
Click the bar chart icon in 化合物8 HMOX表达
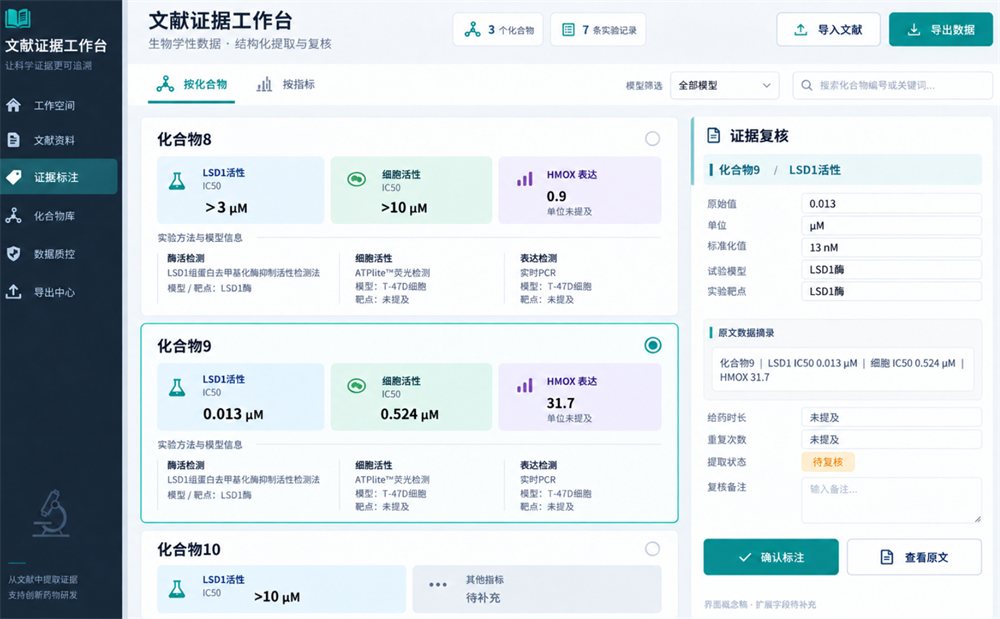[525, 179]
